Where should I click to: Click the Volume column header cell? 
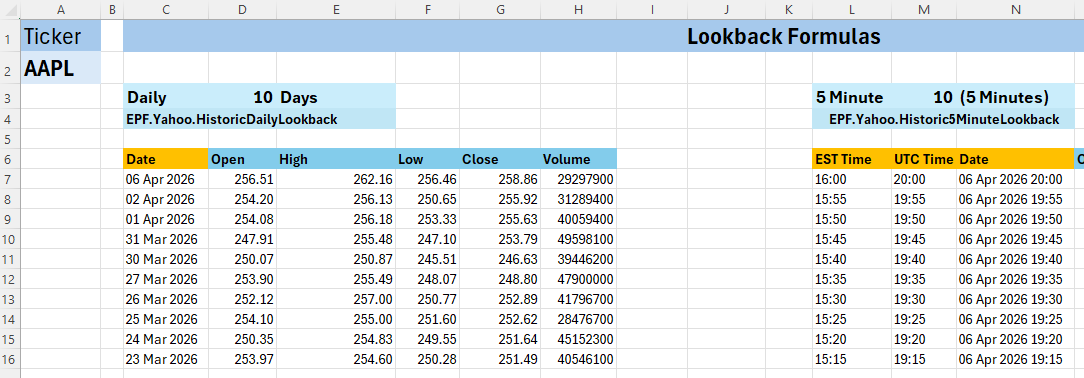pos(579,160)
